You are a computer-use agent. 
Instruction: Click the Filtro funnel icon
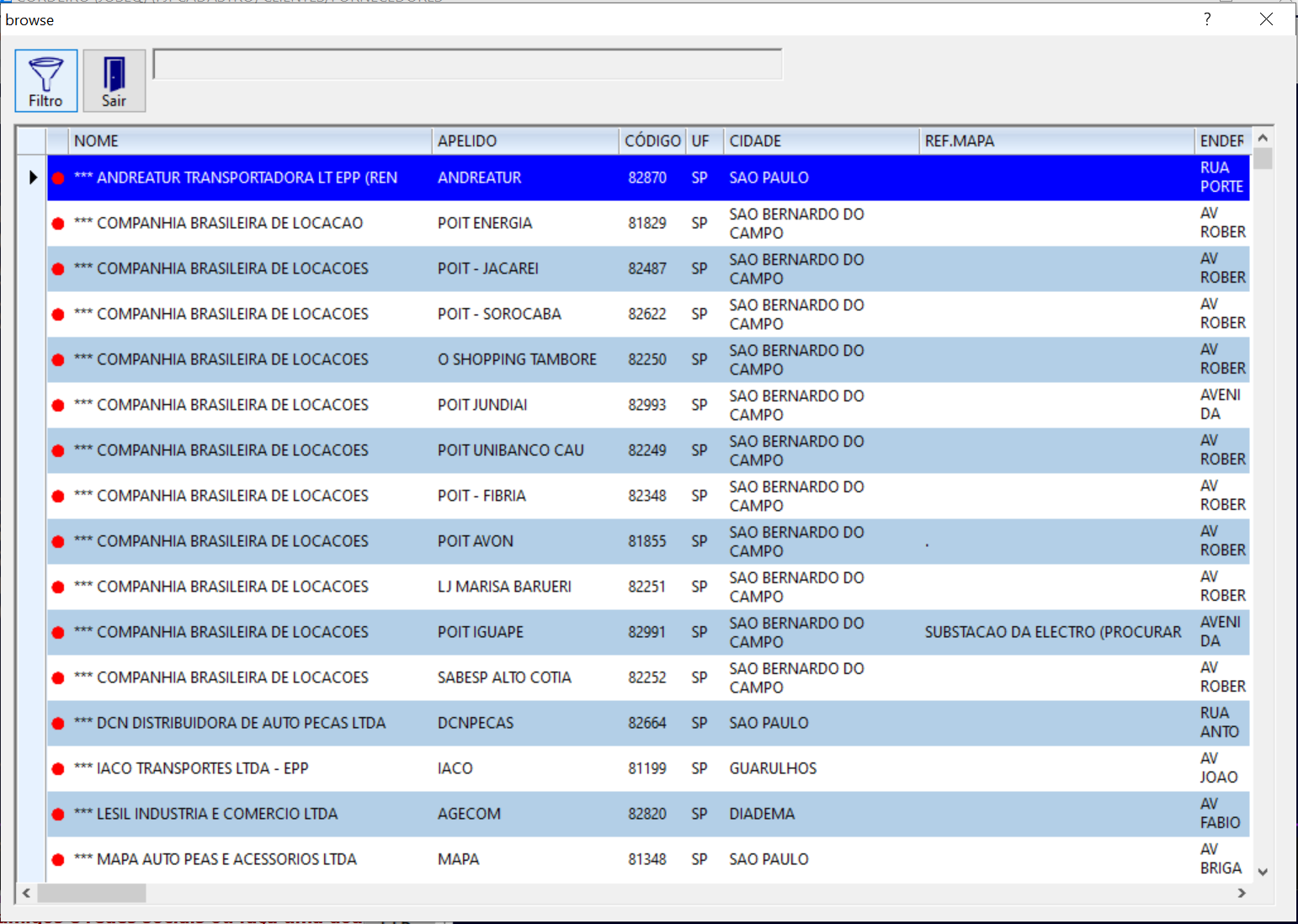point(45,75)
